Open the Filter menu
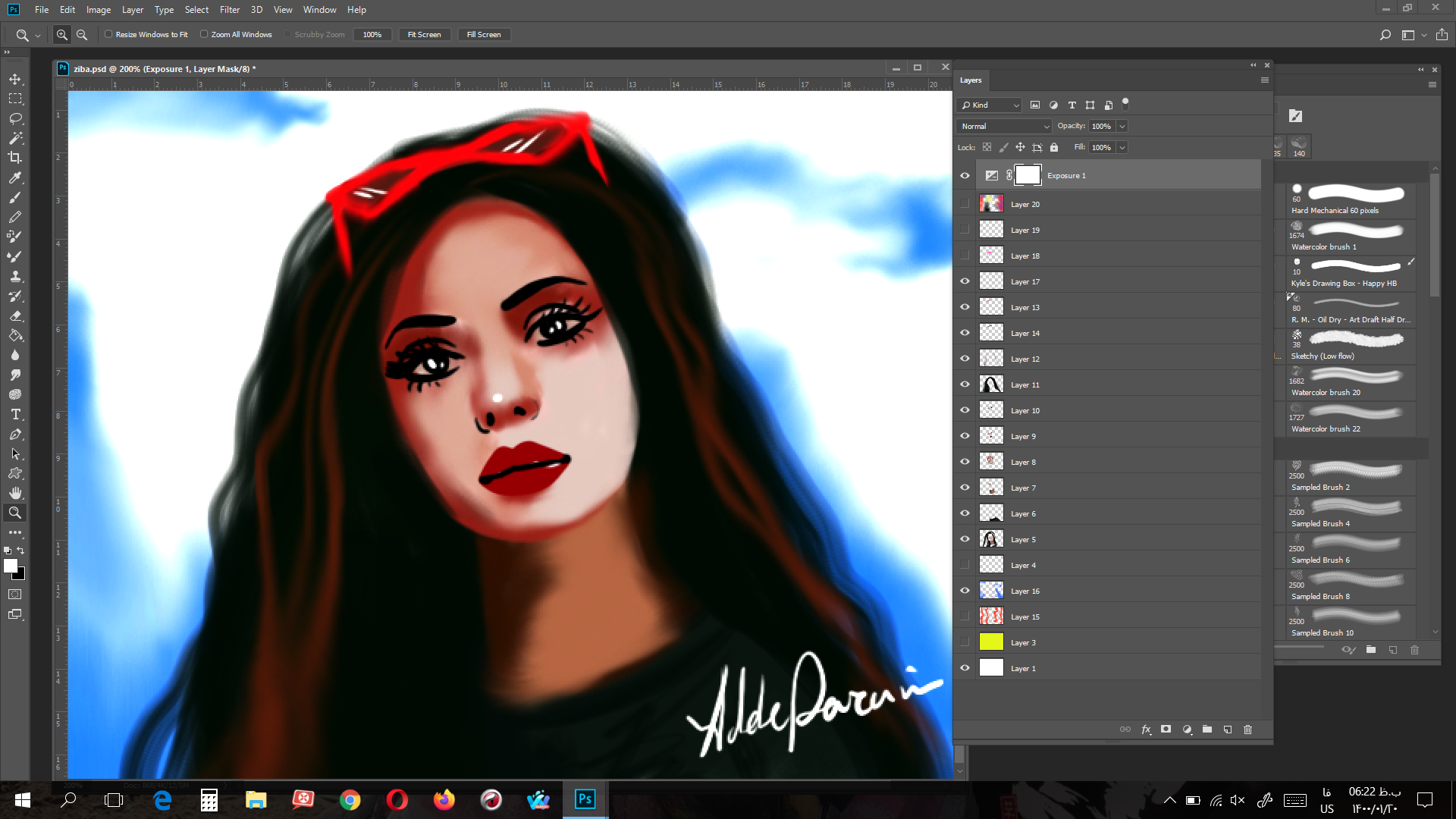The width and height of the screenshot is (1456, 819). [230, 10]
